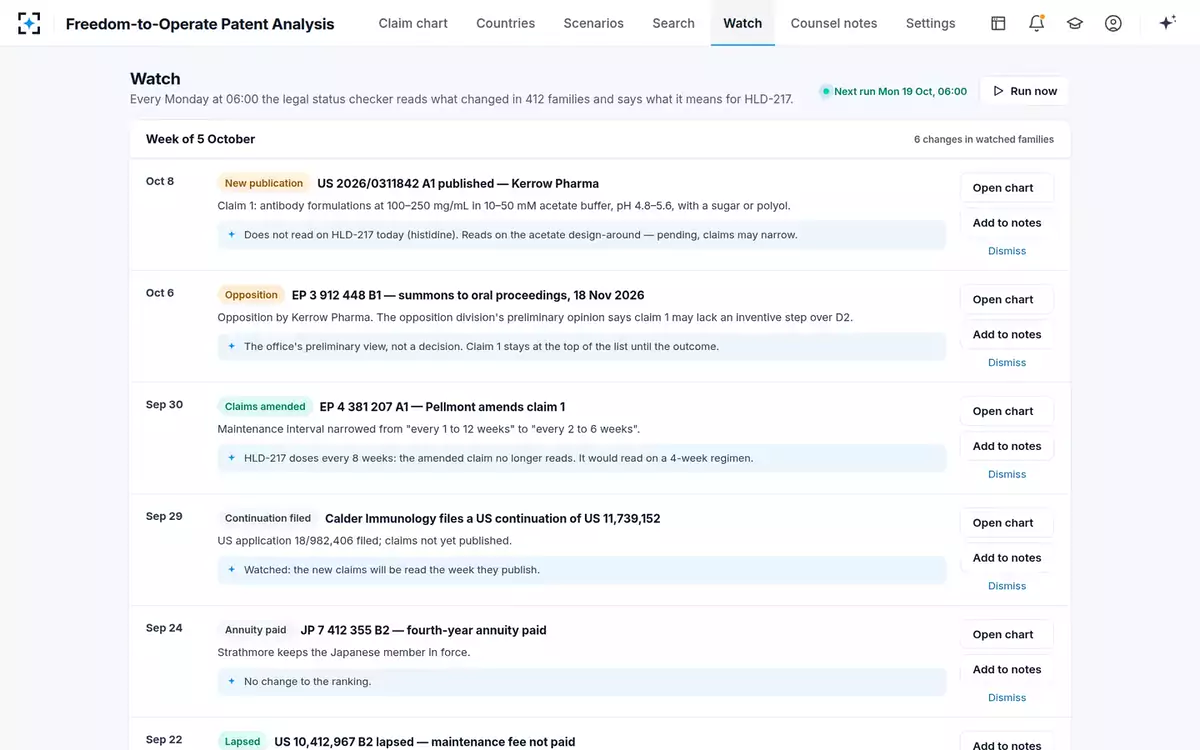Select the Watch tab
1200x750 pixels.
743,23
